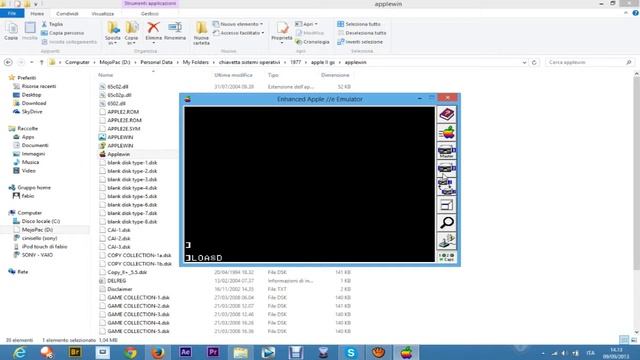Viewport: 640px width, 360px height.
Task: Switch to large icons view toggle
Action: click(x=634, y=340)
